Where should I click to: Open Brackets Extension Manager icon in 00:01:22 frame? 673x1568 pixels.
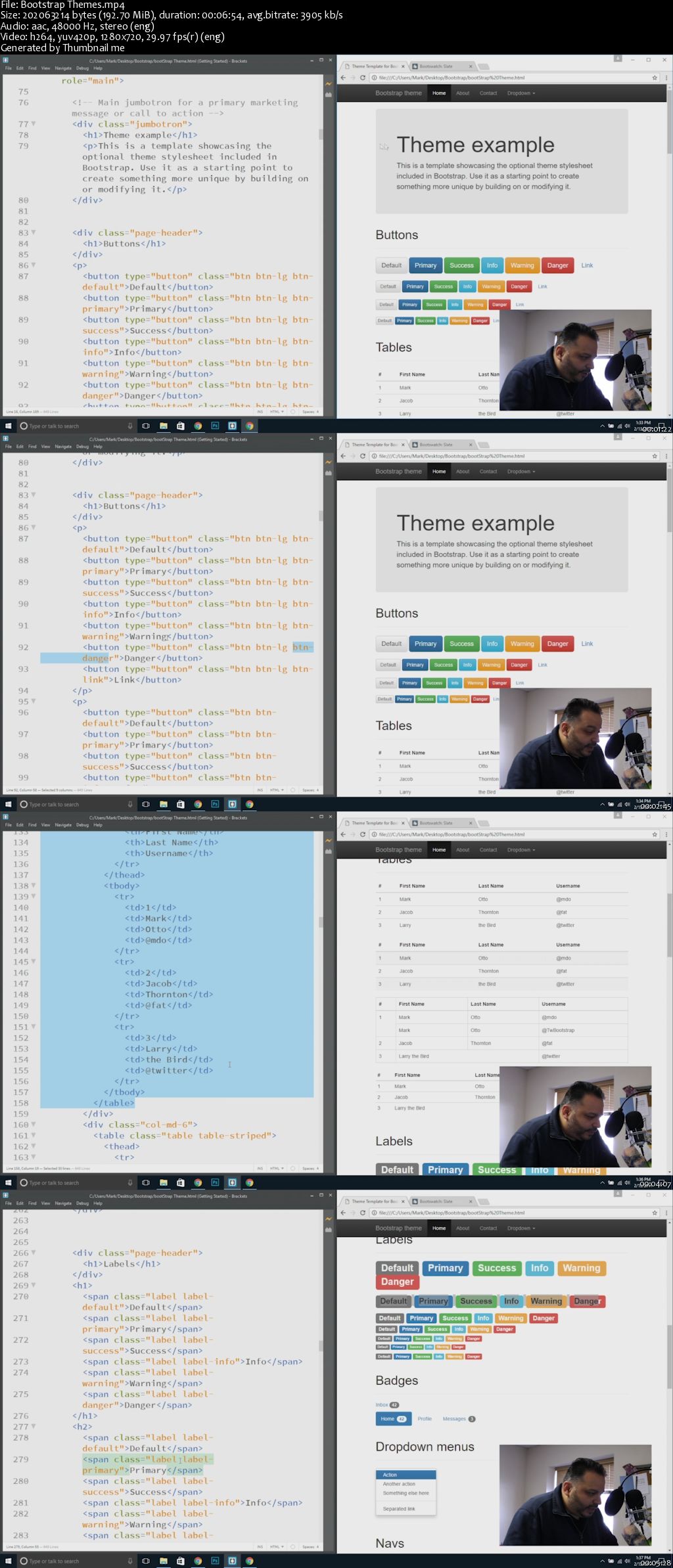tap(329, 95)
